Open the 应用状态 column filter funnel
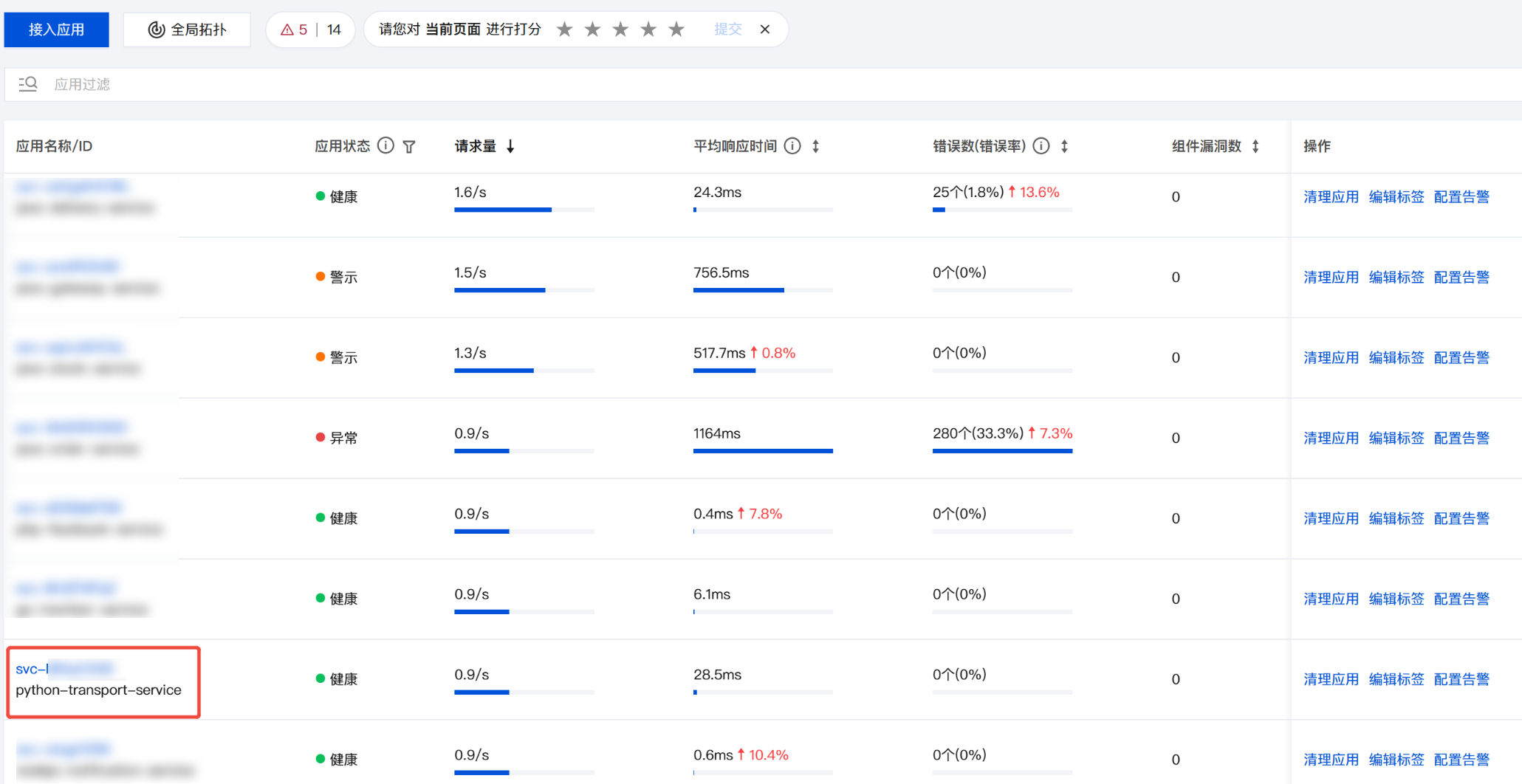Screen dimensions: 1522x784 [409, 147]
